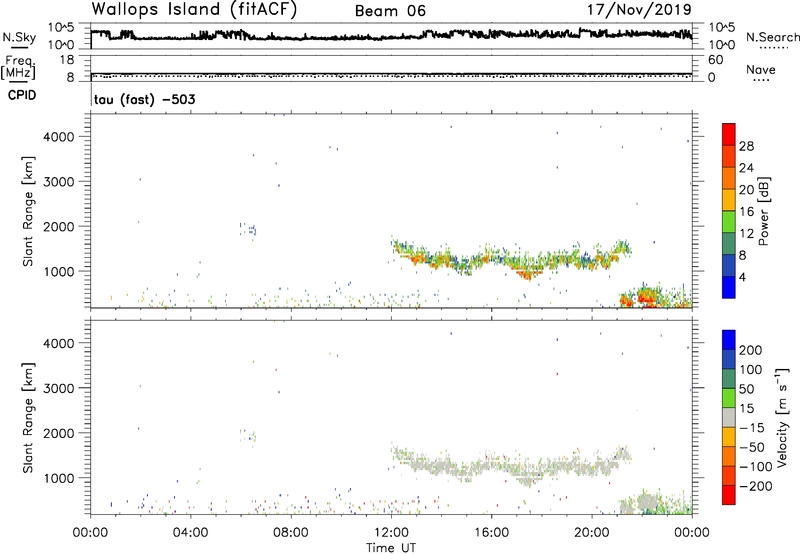Click the "08:00" time tick label
Screen dimensions: 800x554
291,533
